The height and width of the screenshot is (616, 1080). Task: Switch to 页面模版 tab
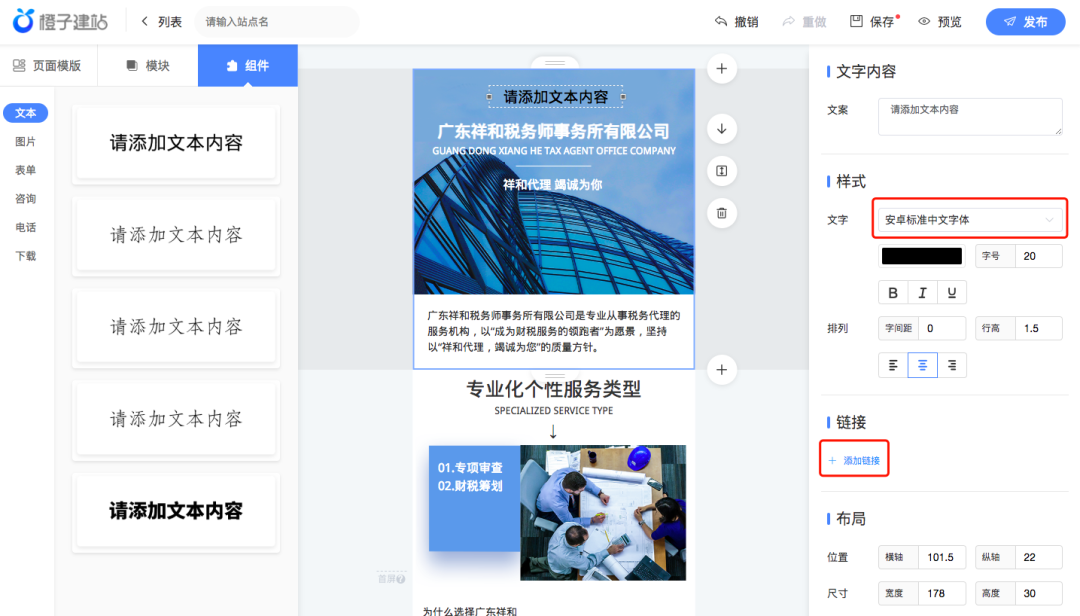[x=48, y=65]
